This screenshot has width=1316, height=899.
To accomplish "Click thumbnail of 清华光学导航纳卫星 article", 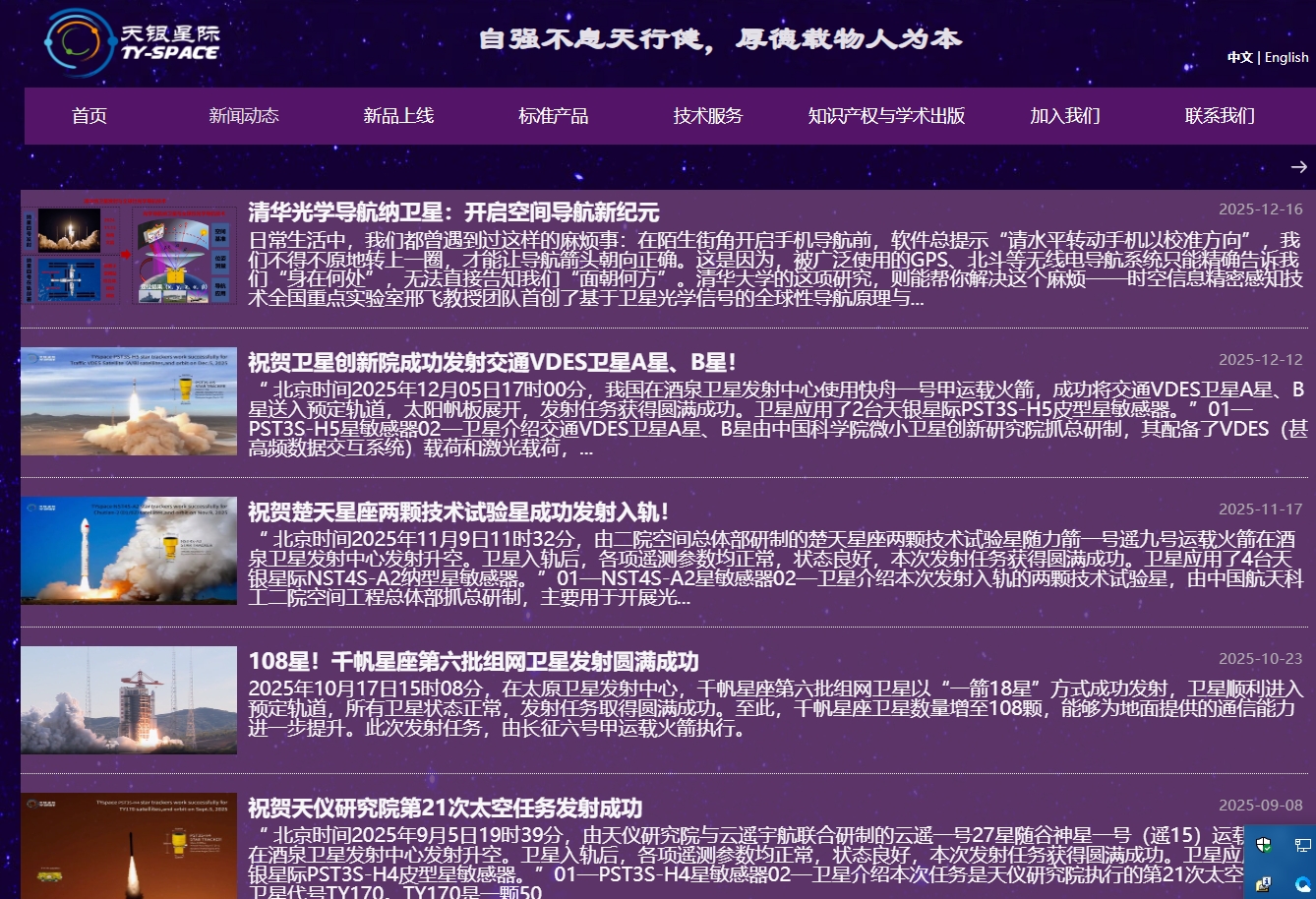I will [129, 251].
